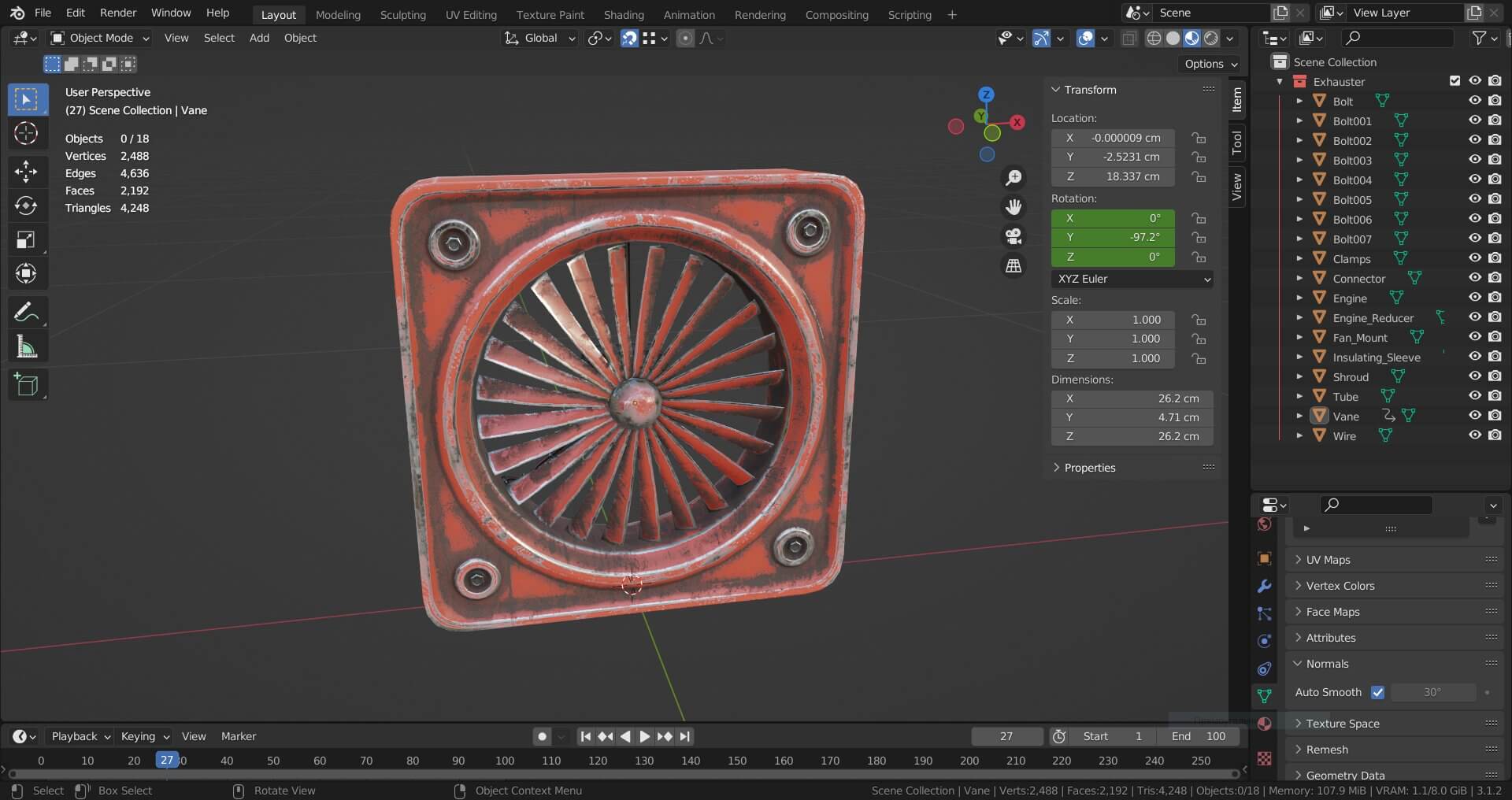Click the Options button in viewport header
The image size is (1512, 800).
[1210, 64]
